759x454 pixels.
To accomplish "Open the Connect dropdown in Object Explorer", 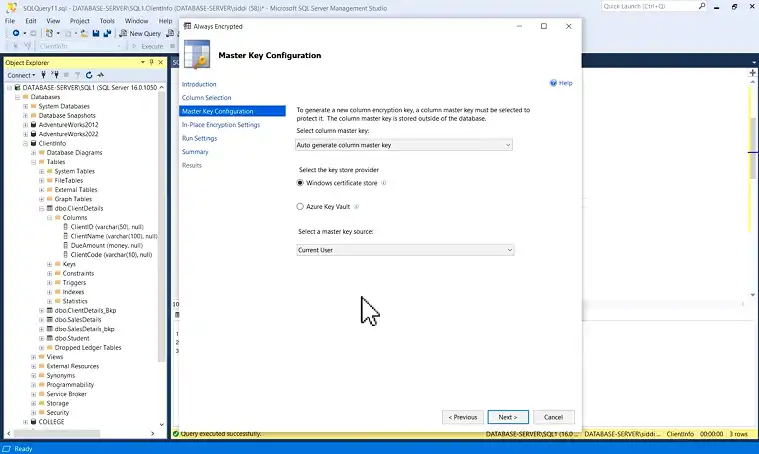I will click(x=21, y=75).
